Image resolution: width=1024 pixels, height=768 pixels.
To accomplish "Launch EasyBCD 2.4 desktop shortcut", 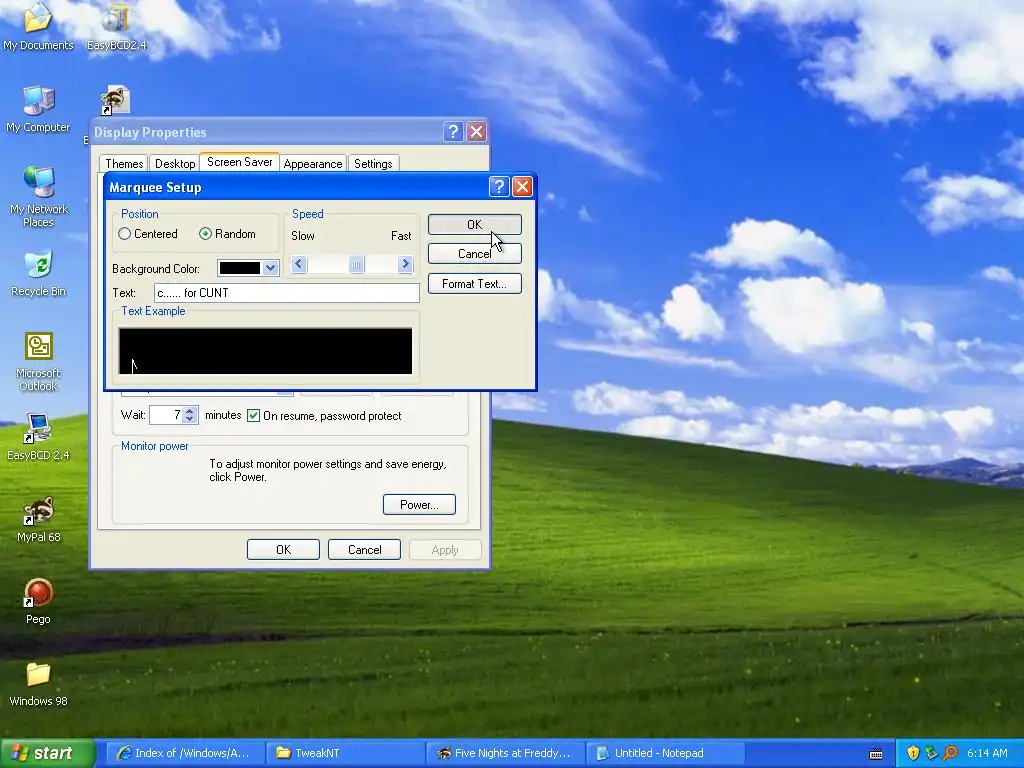I will [x=38, y=436].
